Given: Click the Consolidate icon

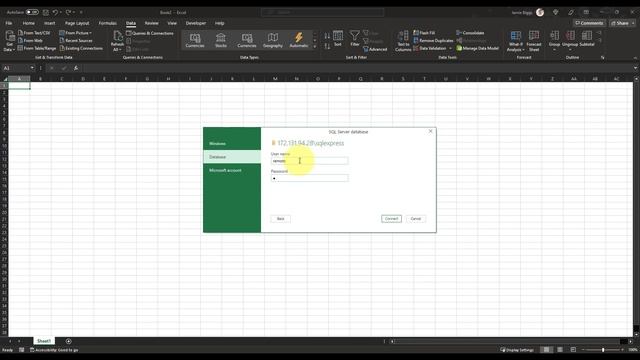Looking at the screenshot, I should (459, 33).
